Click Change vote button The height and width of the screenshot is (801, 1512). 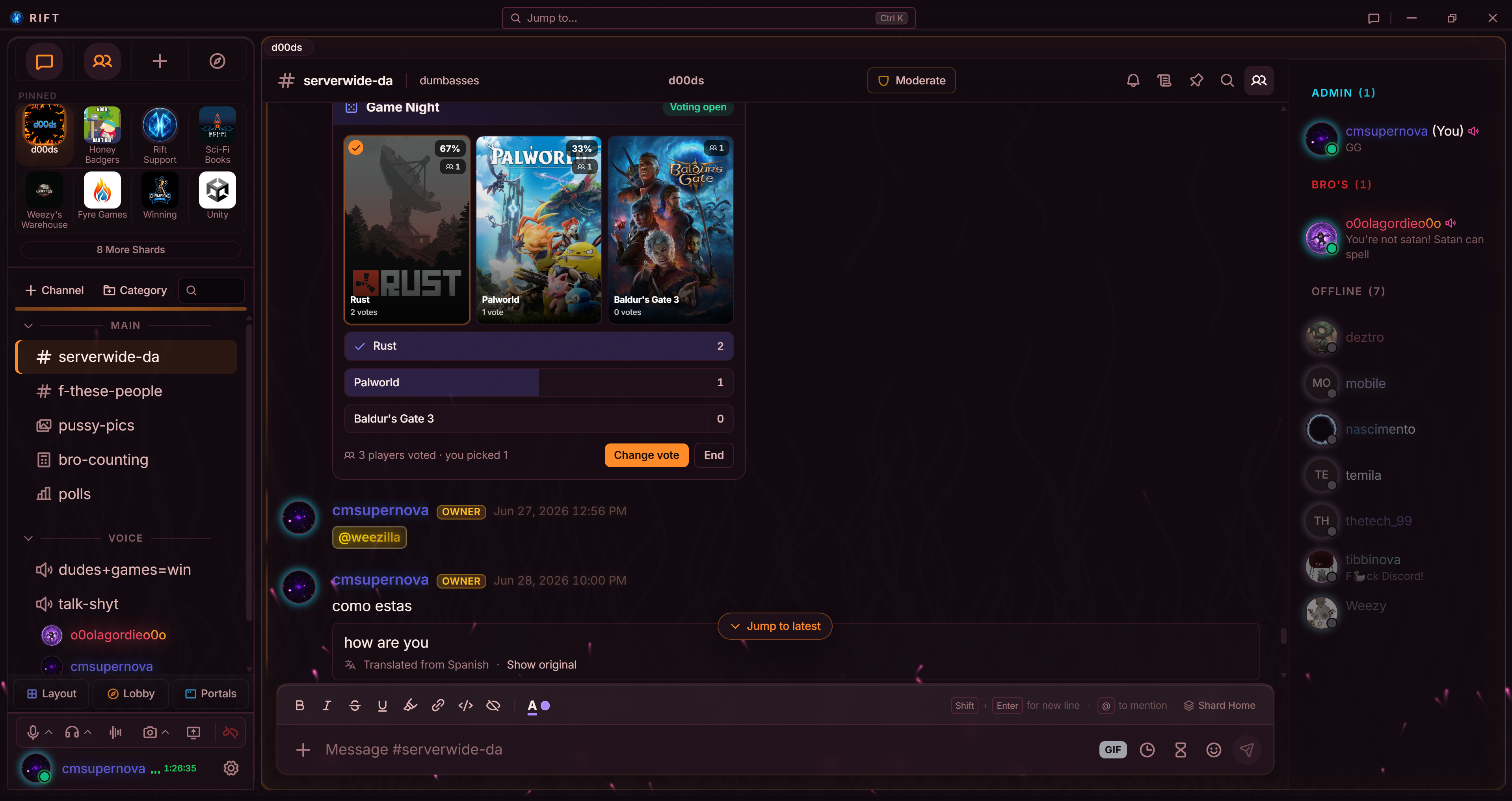click(x=646, y=455)
